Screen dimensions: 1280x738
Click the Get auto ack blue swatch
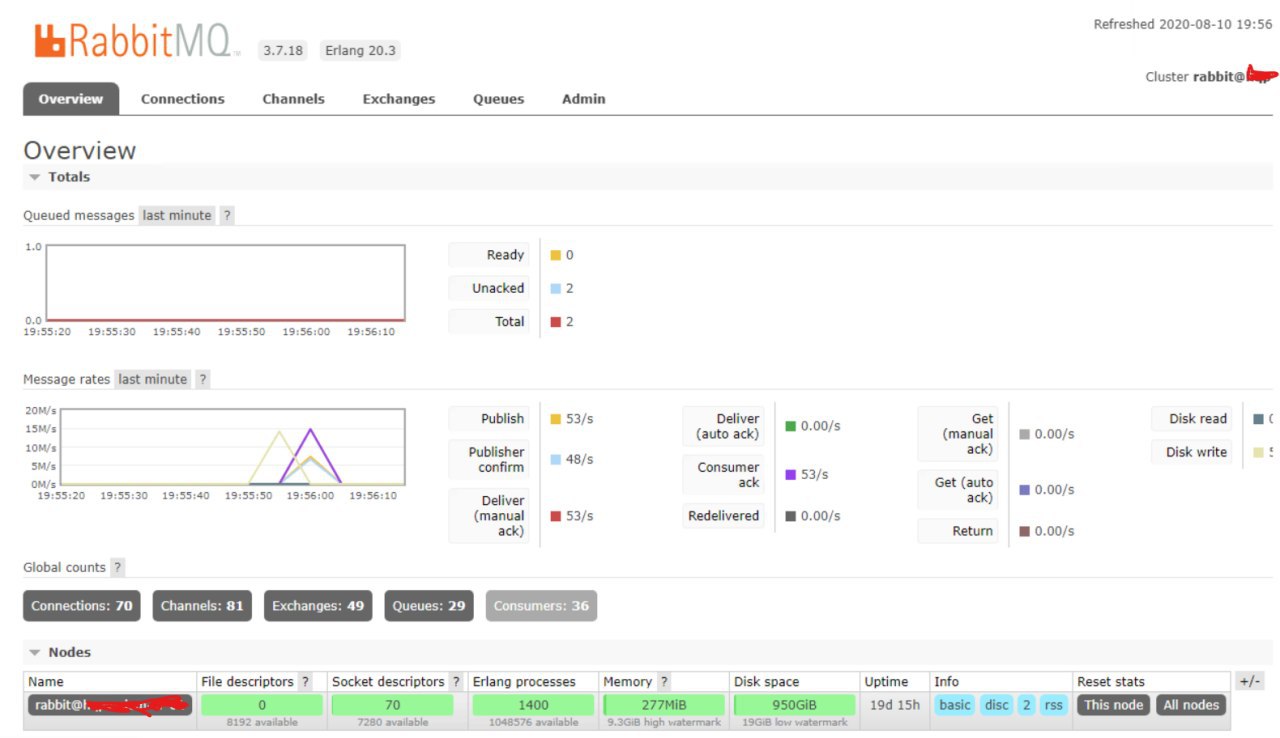1025,490
